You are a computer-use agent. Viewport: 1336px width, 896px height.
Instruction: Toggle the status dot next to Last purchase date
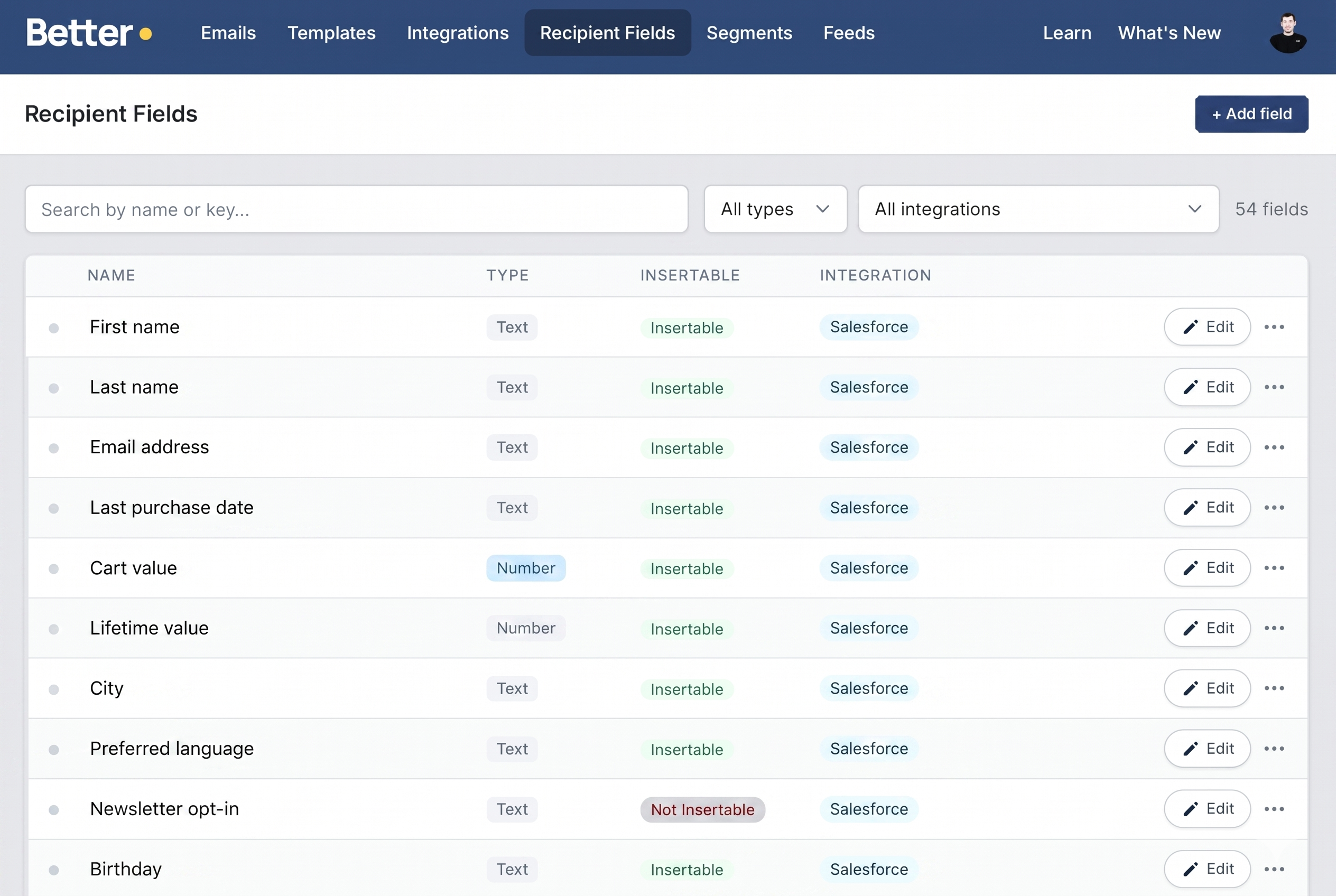[x=54, y=508]
